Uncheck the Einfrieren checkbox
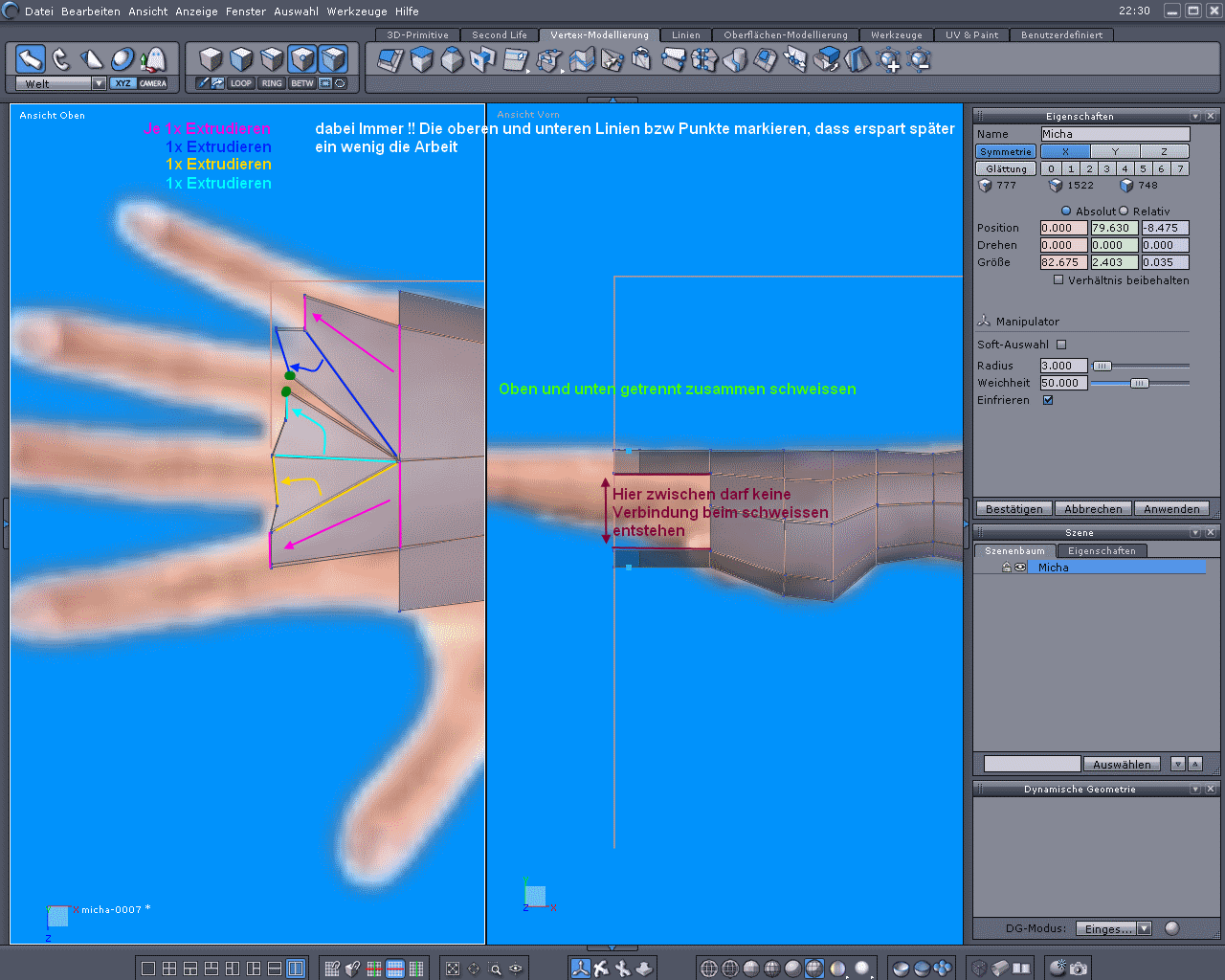1225x980 pixels. tap(1048, 400)
